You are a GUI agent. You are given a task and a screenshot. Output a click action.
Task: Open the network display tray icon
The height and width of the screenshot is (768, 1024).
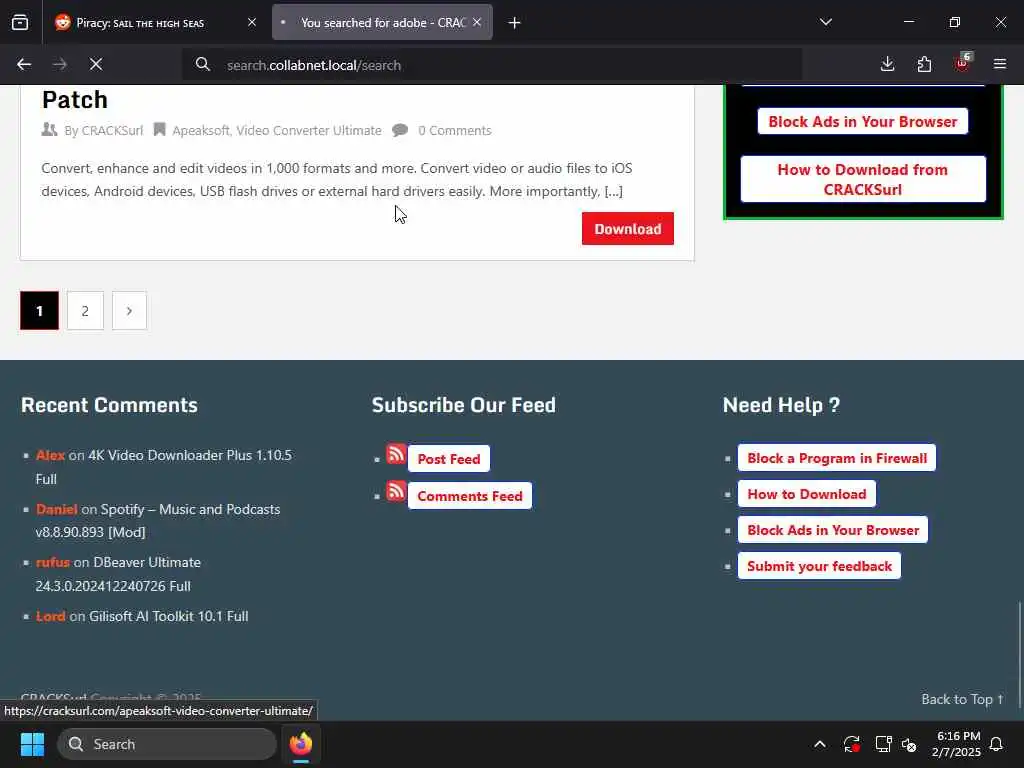883,744
